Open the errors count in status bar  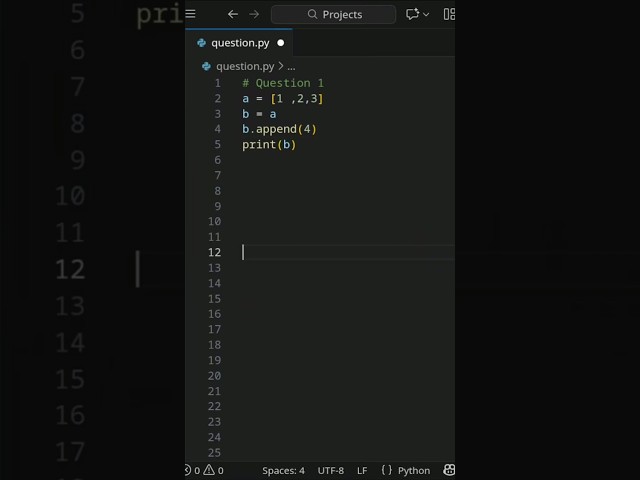pos(192,470)
